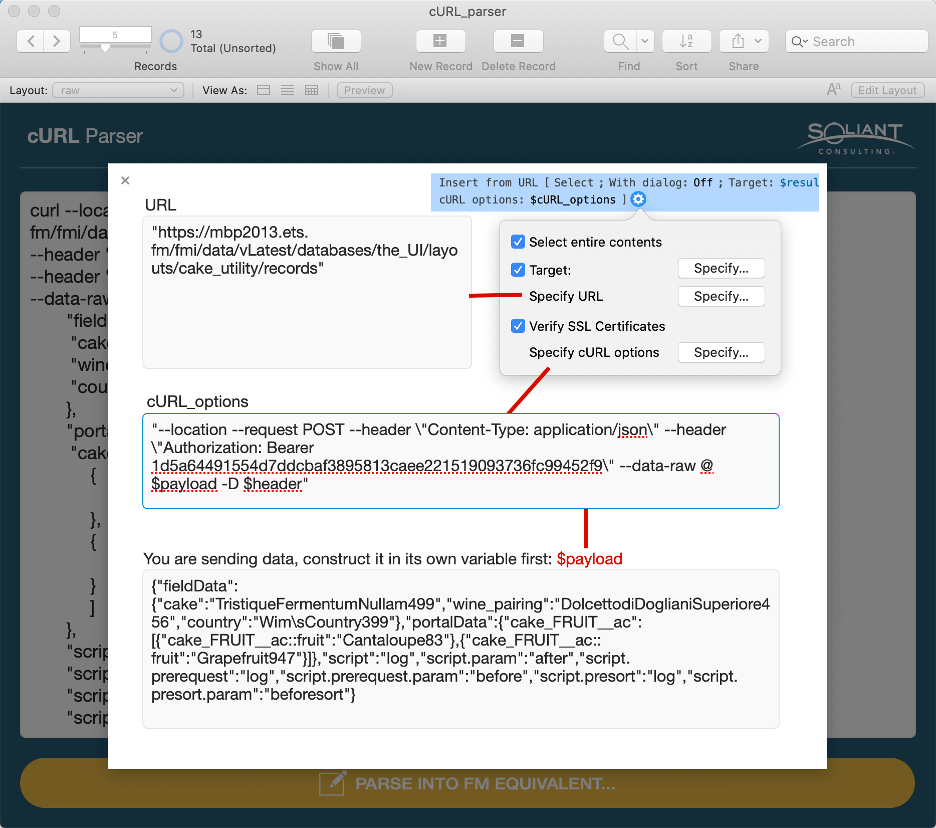Open the Share menu button
The height and width of the screenshot is (828, 936).
click(x=744, y=41)
